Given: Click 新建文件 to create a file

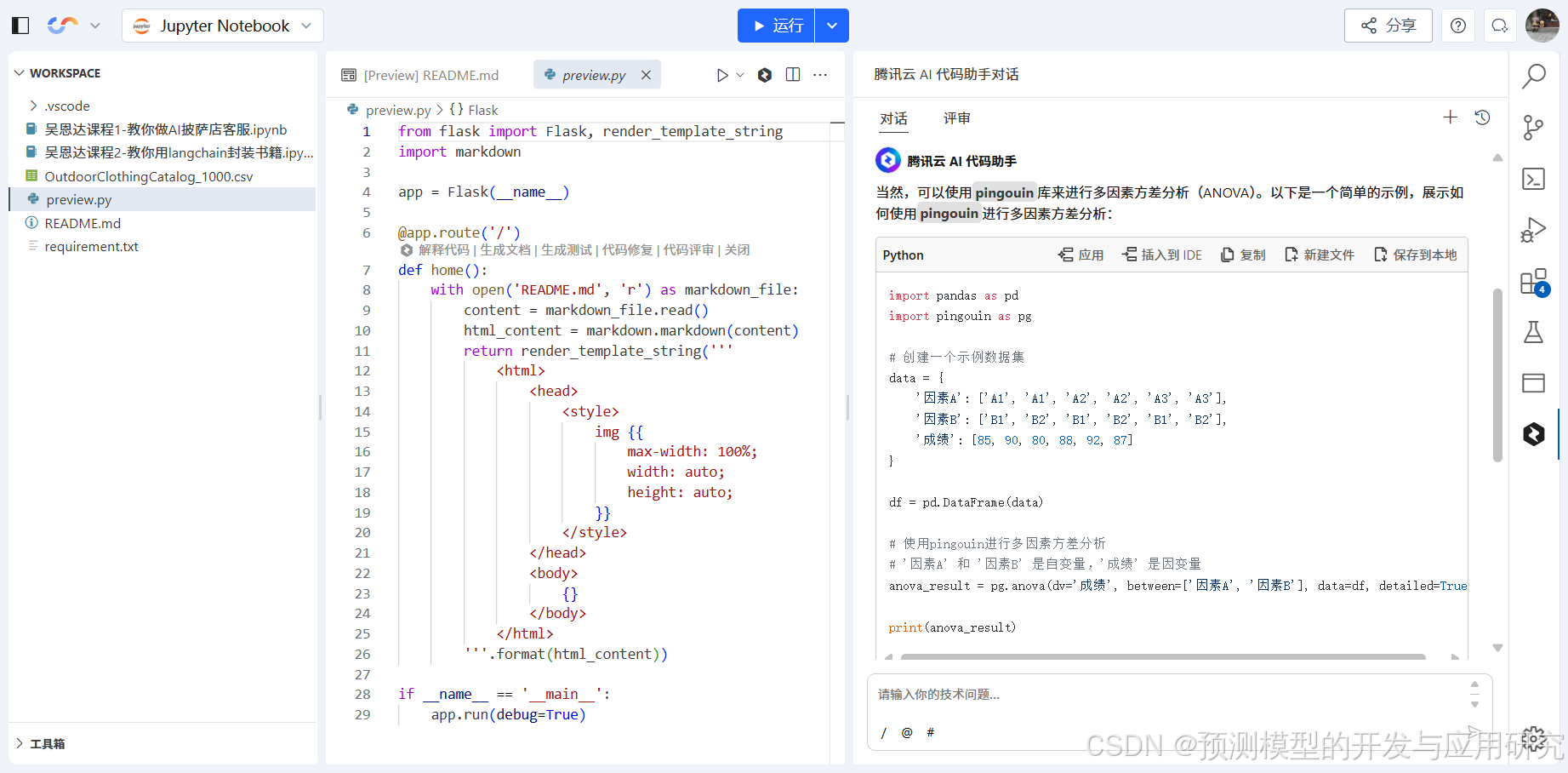Looking at the screenshot, I should [x=1319, y=255].
